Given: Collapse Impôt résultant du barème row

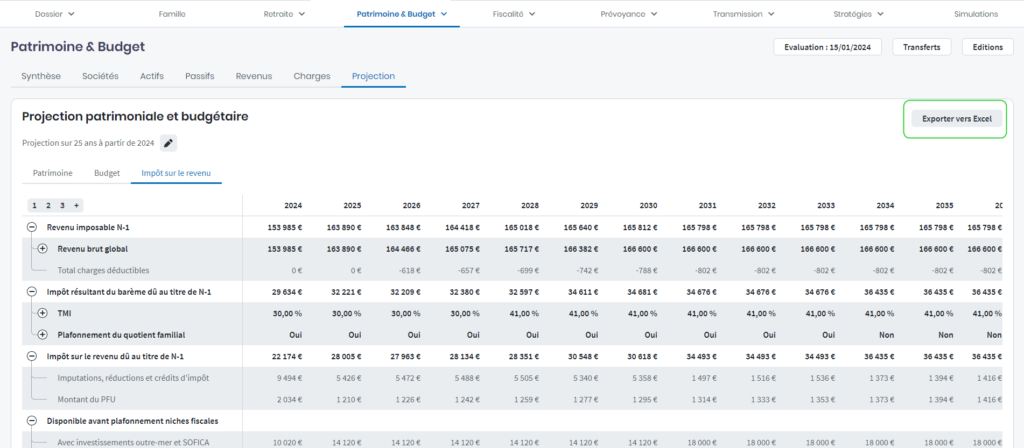Looking at the screenshot, I should tap(32, 291).
